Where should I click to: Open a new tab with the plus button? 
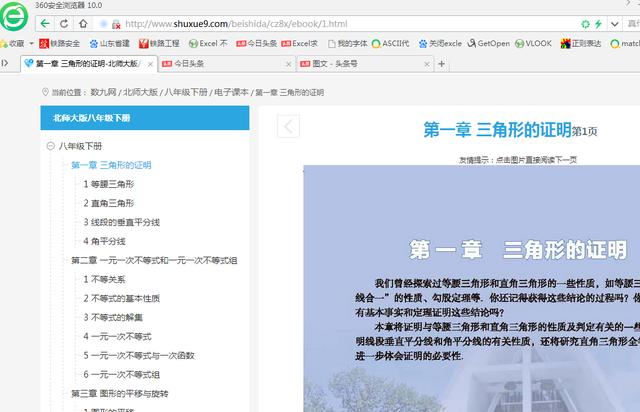point(442,64)
